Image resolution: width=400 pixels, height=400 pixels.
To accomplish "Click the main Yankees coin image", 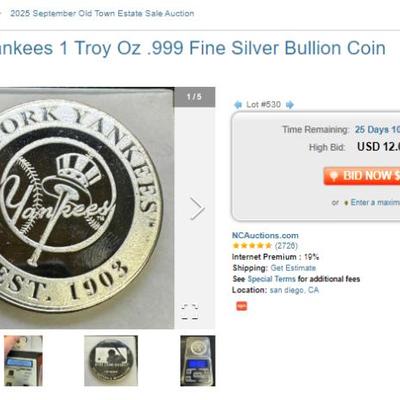I will coord(87,208).
